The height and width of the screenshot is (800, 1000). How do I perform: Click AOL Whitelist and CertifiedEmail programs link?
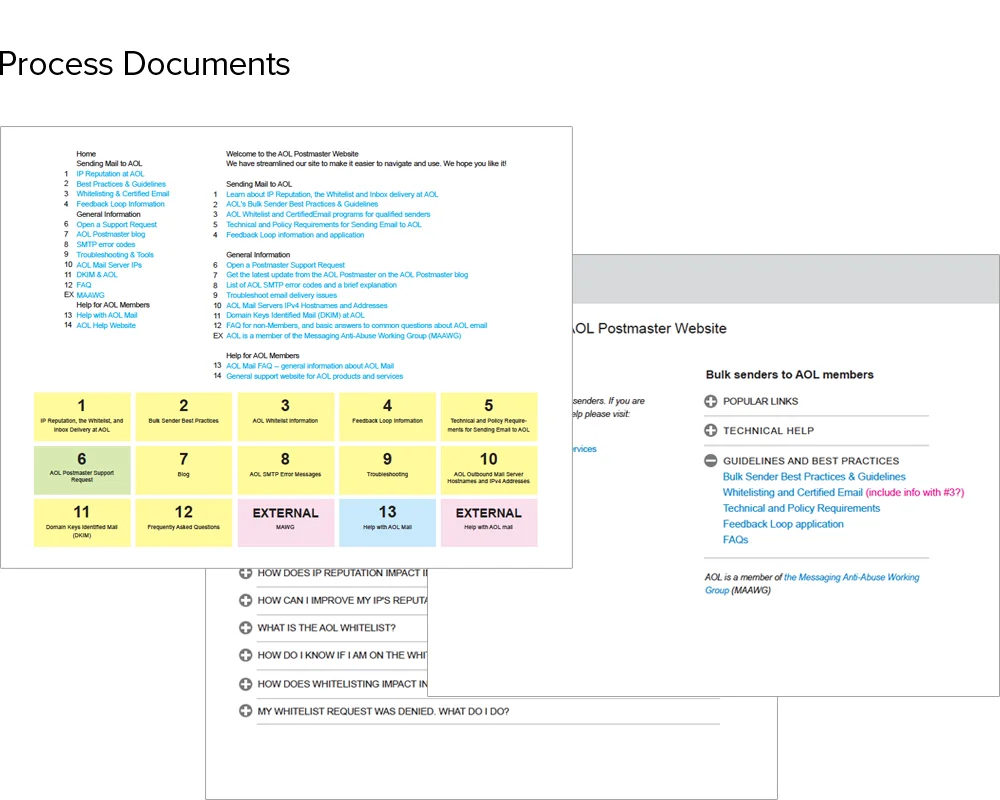pos(328,214)
